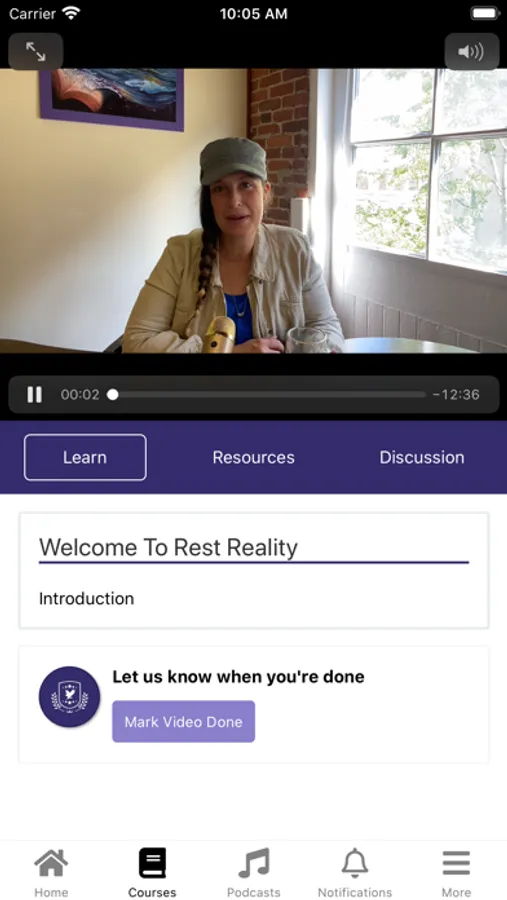507x900 pixels.
Task: Tap the video frame showing the speaker
Action: point(253,211)
